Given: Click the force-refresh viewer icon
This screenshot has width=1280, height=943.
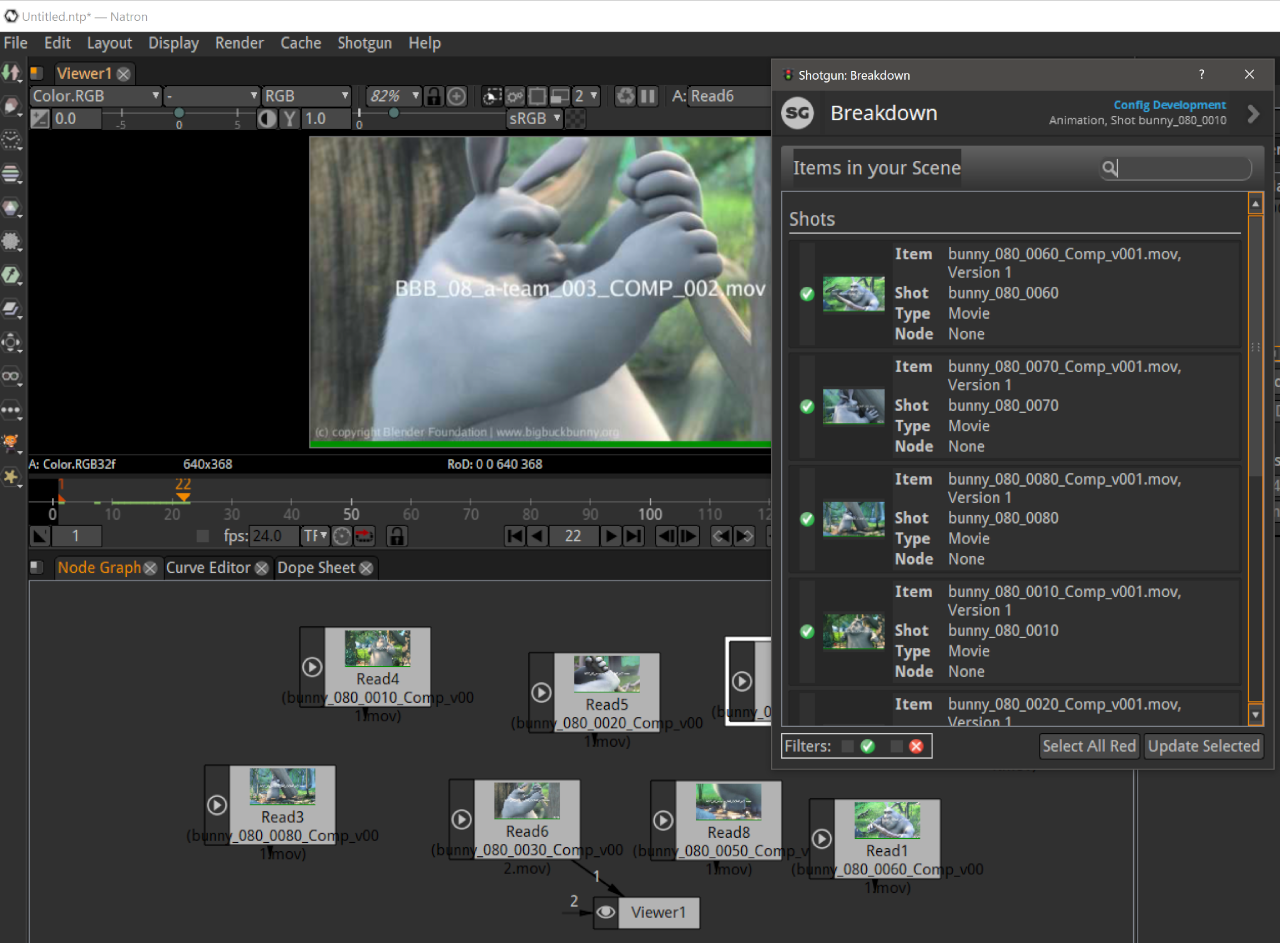Looking at the screenshot, I should pos(625,96).
